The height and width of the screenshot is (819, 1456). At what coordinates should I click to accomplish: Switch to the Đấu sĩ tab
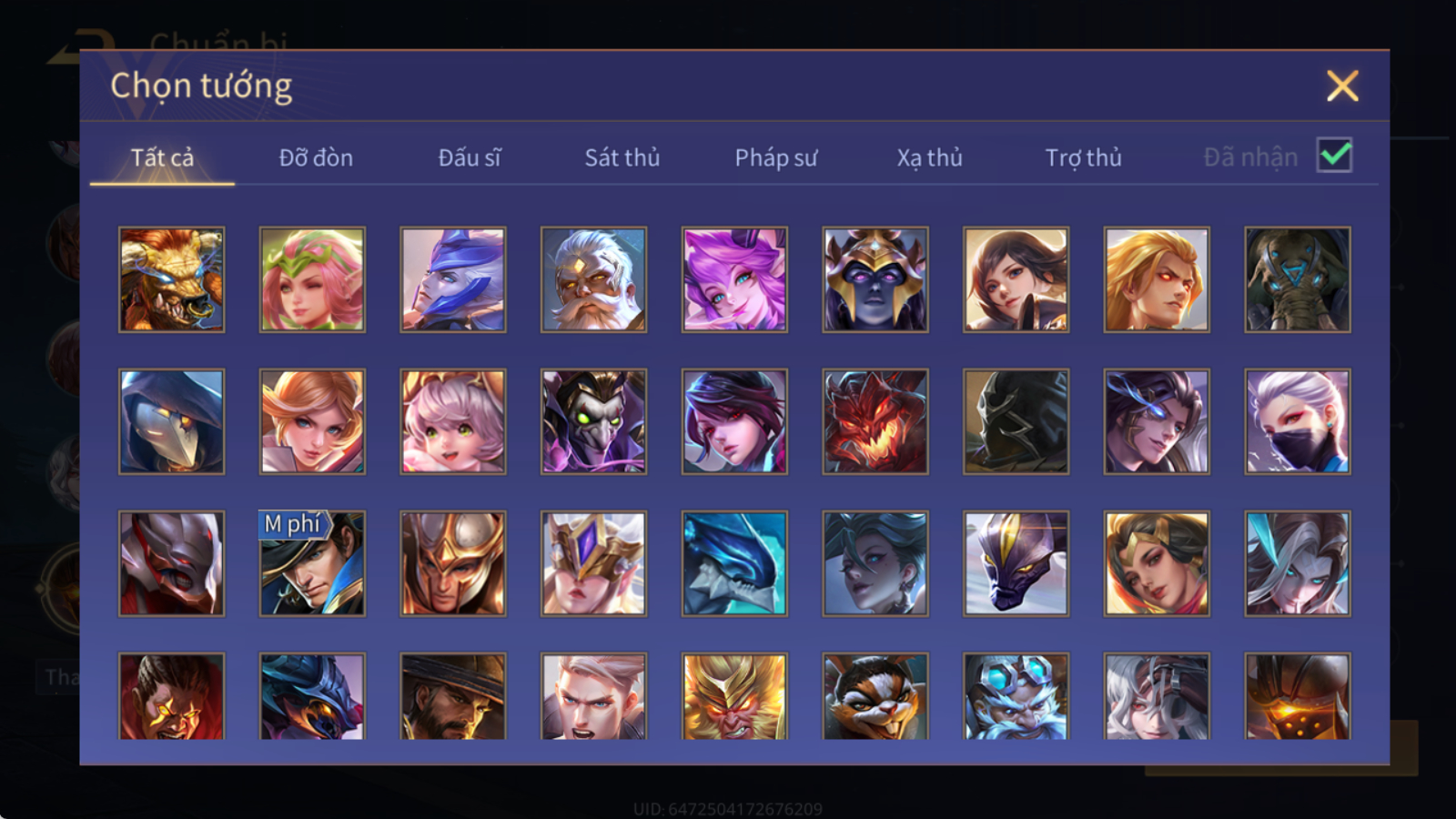pos(470,157)
